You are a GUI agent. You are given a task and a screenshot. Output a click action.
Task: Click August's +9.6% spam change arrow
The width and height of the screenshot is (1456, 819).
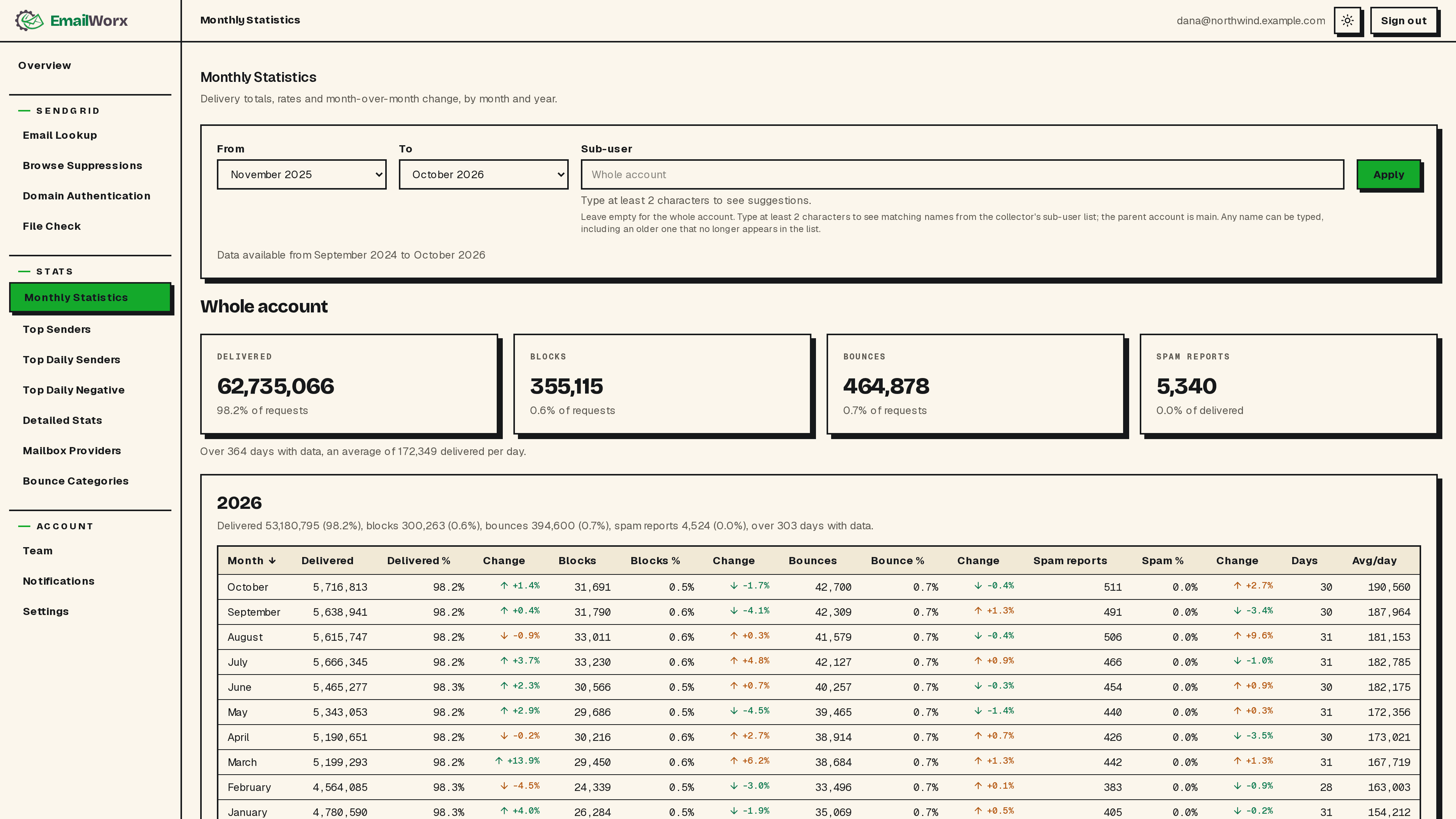pos(1237,636)
